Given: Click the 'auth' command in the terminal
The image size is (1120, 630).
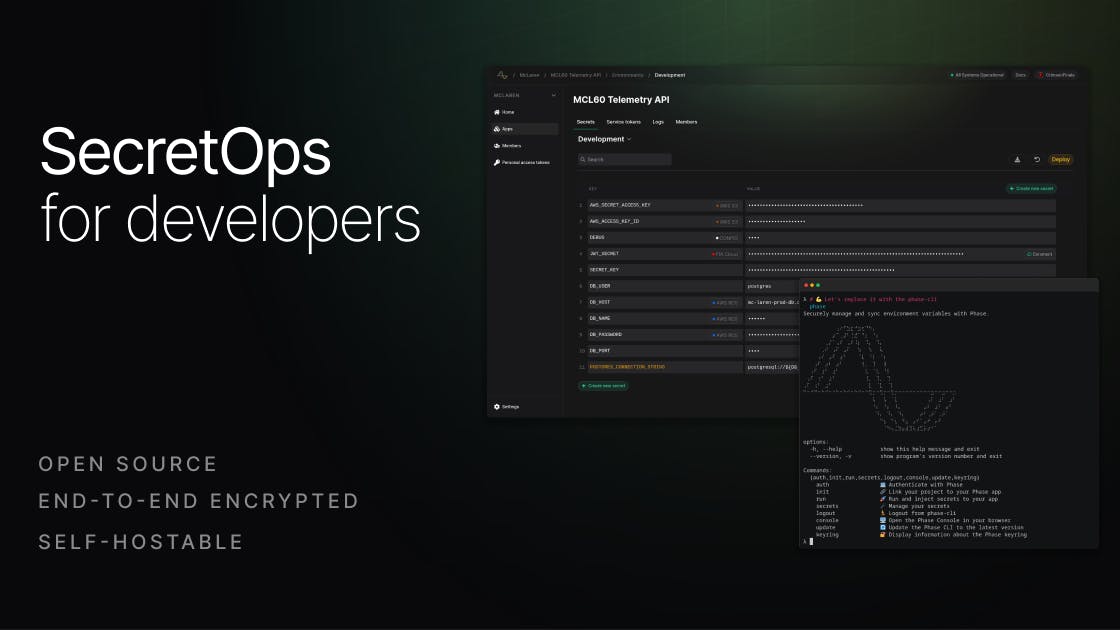Looking at the screenshot, I should (822, 485).
